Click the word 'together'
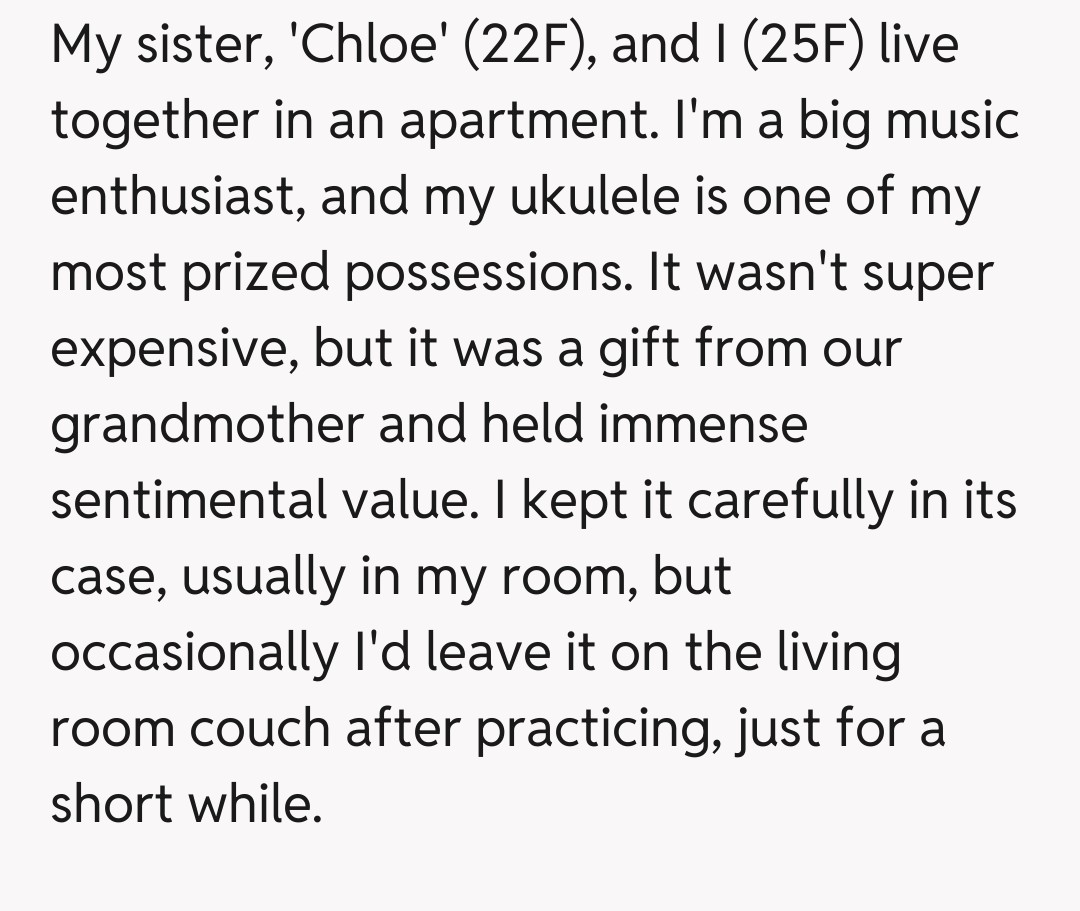 point(155,122)
